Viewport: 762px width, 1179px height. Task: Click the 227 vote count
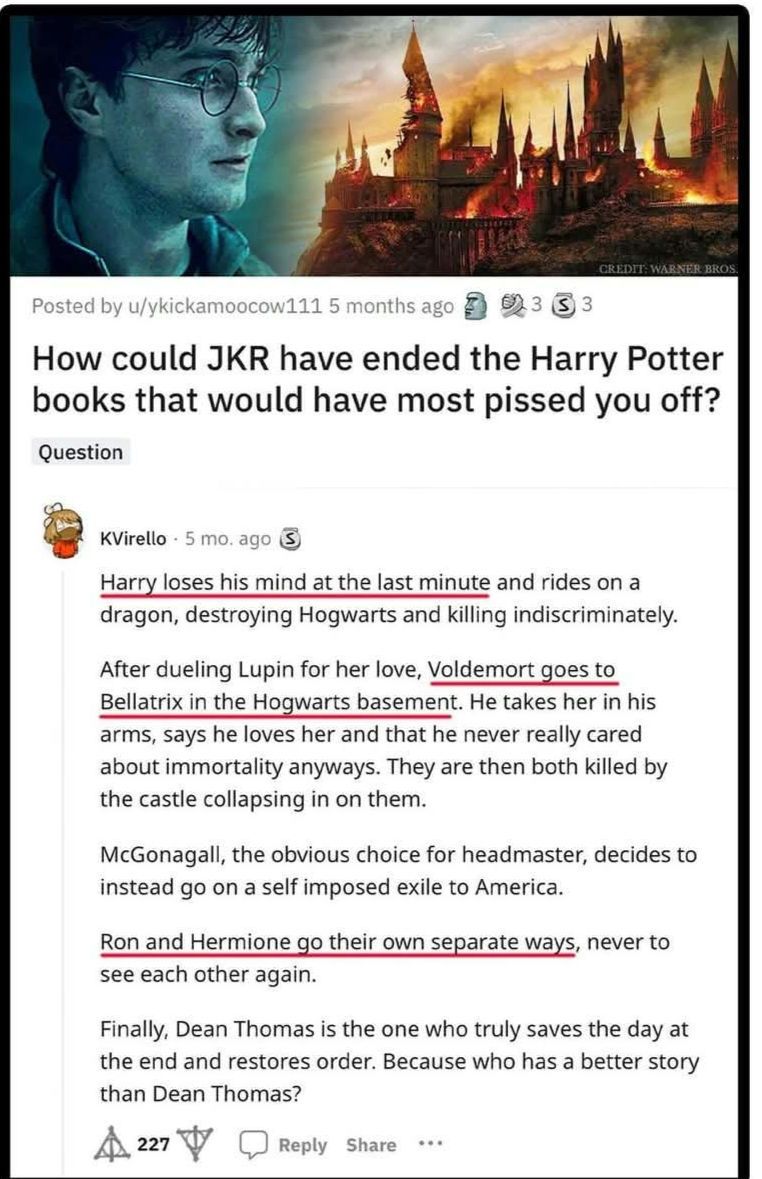[x=153, y=1144]
